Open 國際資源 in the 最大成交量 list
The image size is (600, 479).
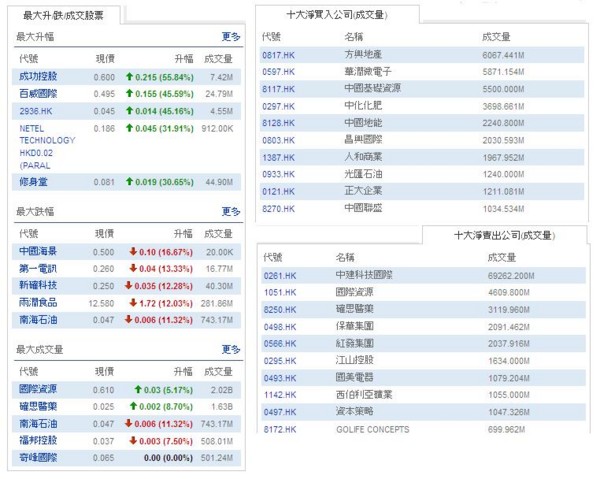point(38,389)
